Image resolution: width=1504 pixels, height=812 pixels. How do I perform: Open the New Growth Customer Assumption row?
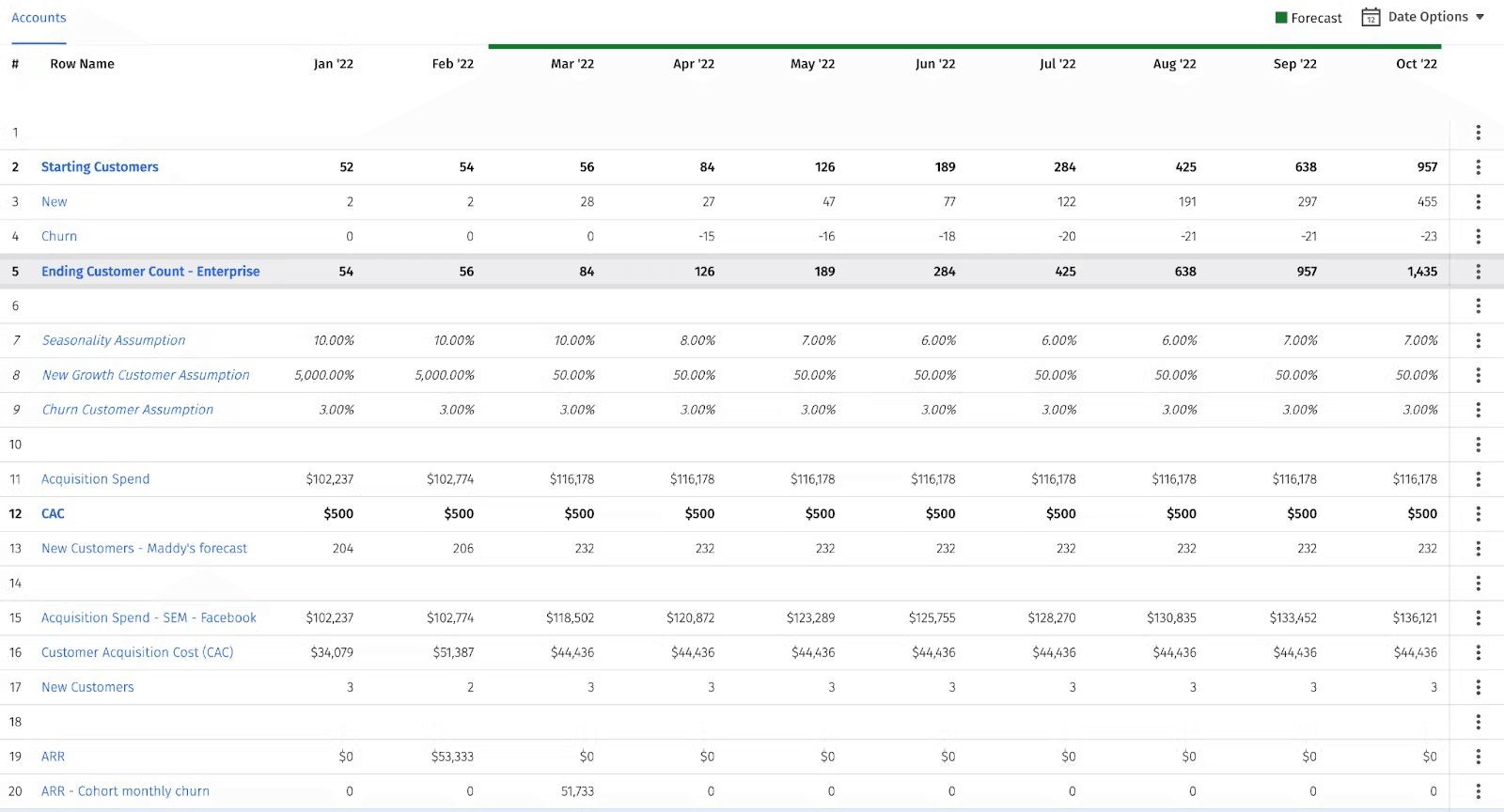coord(146,375)
